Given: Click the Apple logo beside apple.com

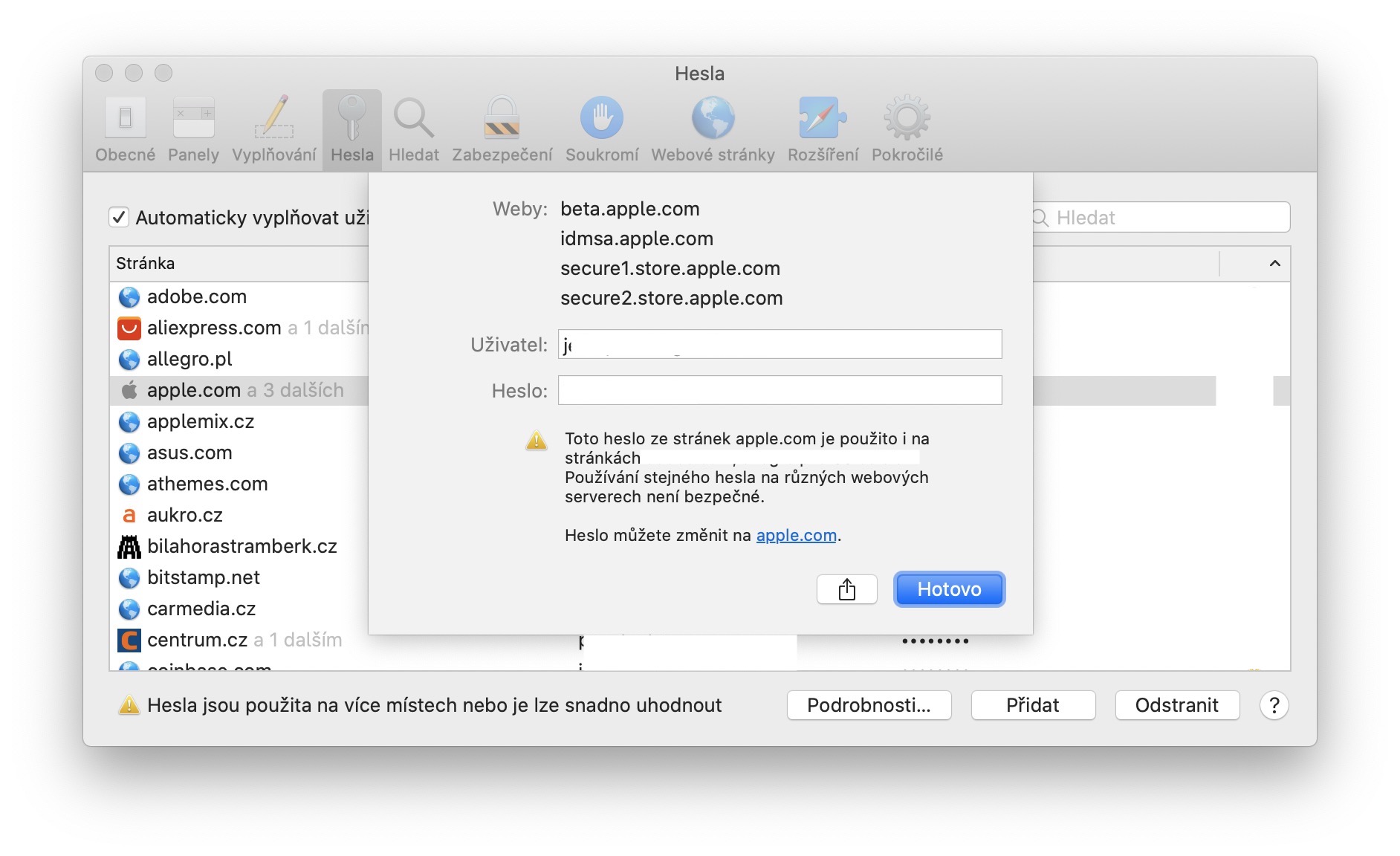Looking at the screenshot, I should 129,390.
